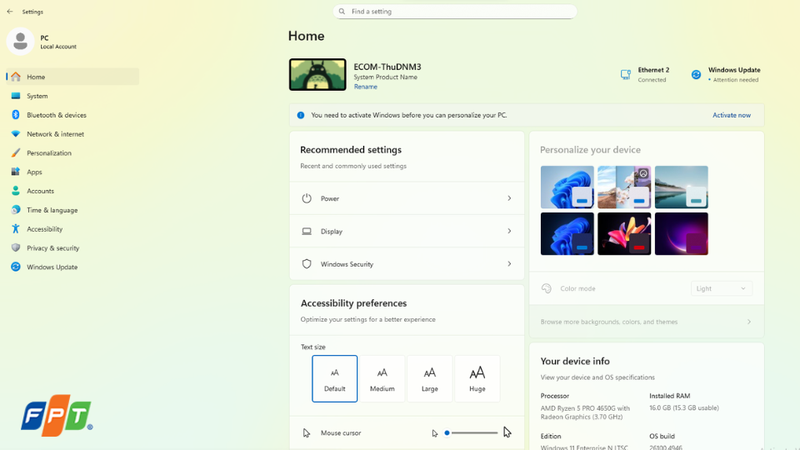Expand the Windows Security chevron

pos(509,264)
